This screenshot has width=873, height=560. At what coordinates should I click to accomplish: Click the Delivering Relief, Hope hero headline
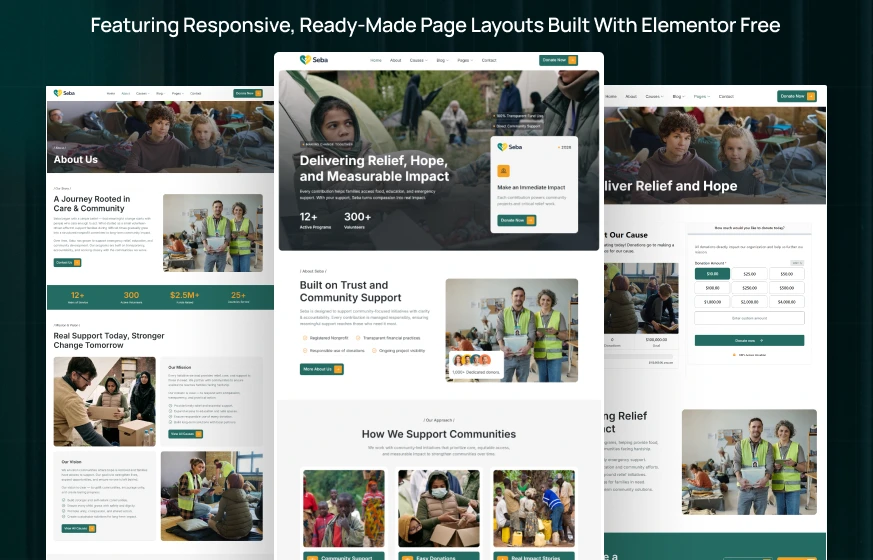[374, 169]
